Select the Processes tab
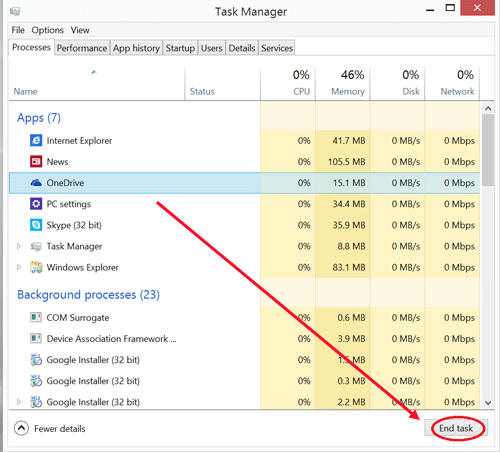Image resolution: width=500 pixels, height=452 pixels. [x=31, y=47]
